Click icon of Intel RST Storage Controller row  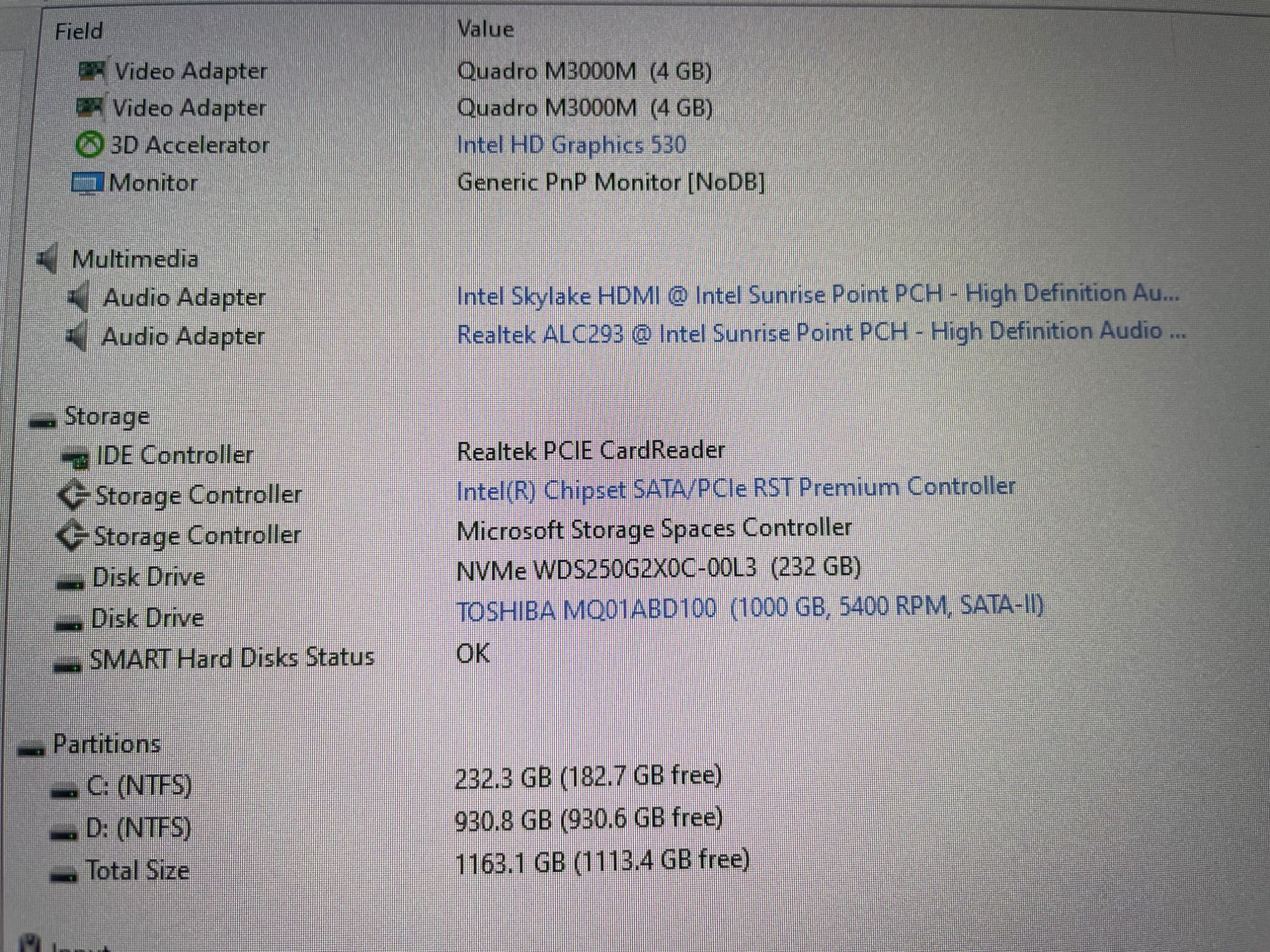(x=72, y=496)
